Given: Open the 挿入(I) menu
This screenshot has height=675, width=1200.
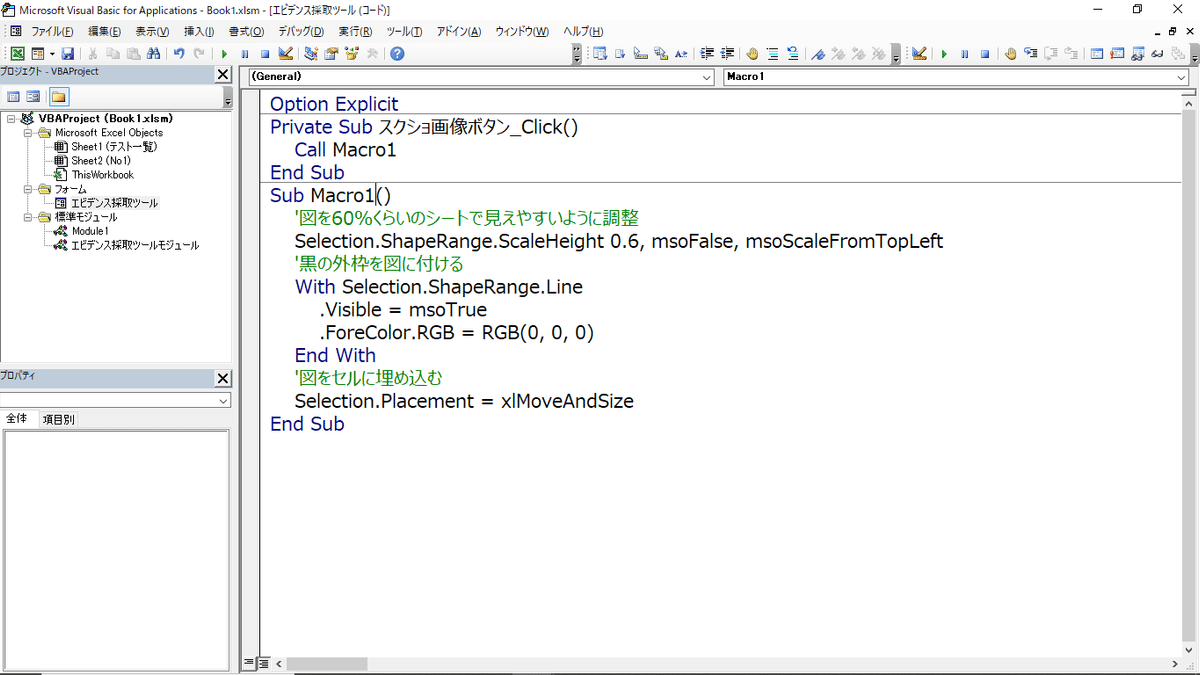Looking at the screenshot, I should [199, 32].
